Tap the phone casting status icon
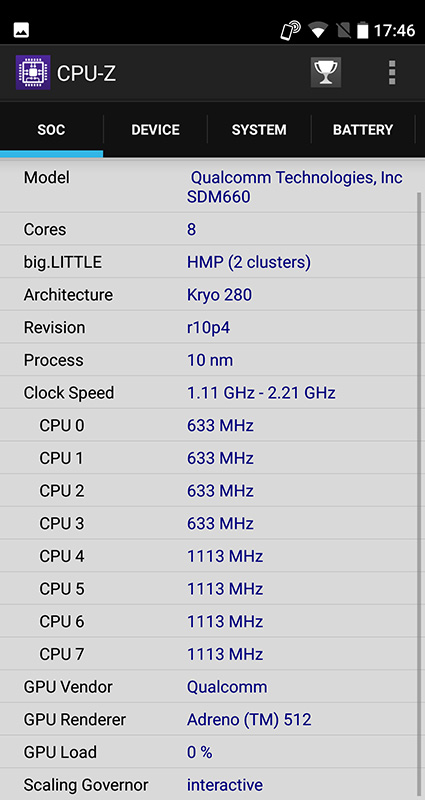This screenshot has height=800, width=425. (x=291, y=30)
